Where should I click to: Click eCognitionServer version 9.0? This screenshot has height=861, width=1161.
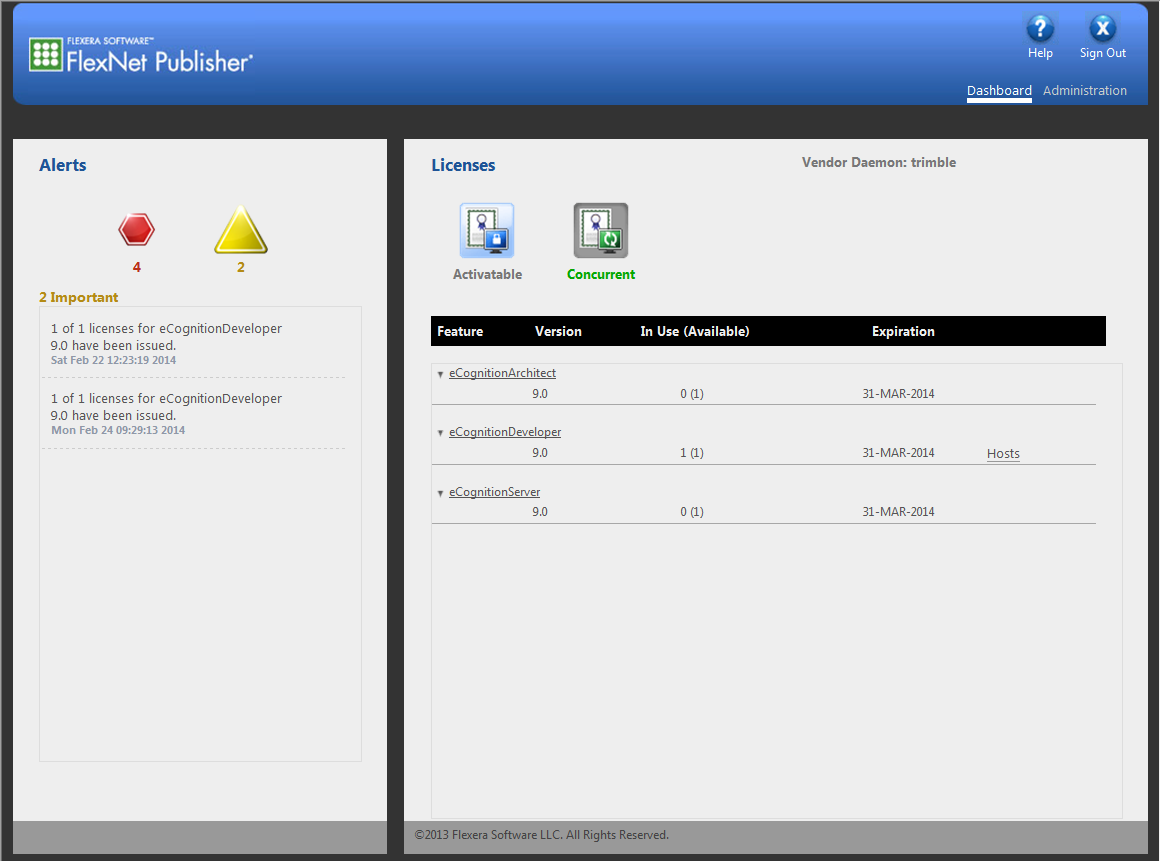[x=540, y=512]
